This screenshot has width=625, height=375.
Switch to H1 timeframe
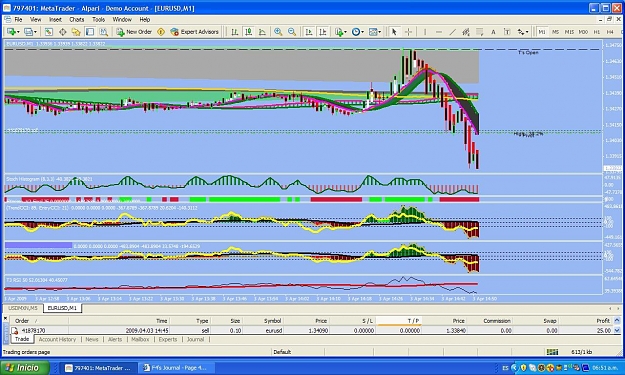pos(597,32)
